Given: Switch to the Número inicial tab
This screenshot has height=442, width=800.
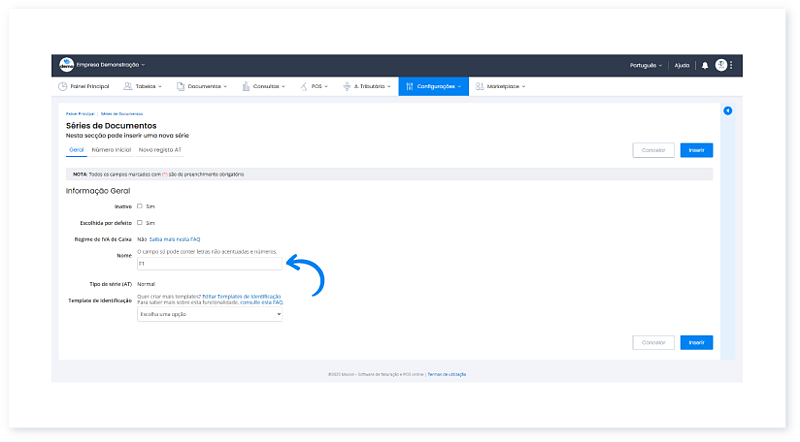Looking at the screenshot, I should [x=111, y=149].
